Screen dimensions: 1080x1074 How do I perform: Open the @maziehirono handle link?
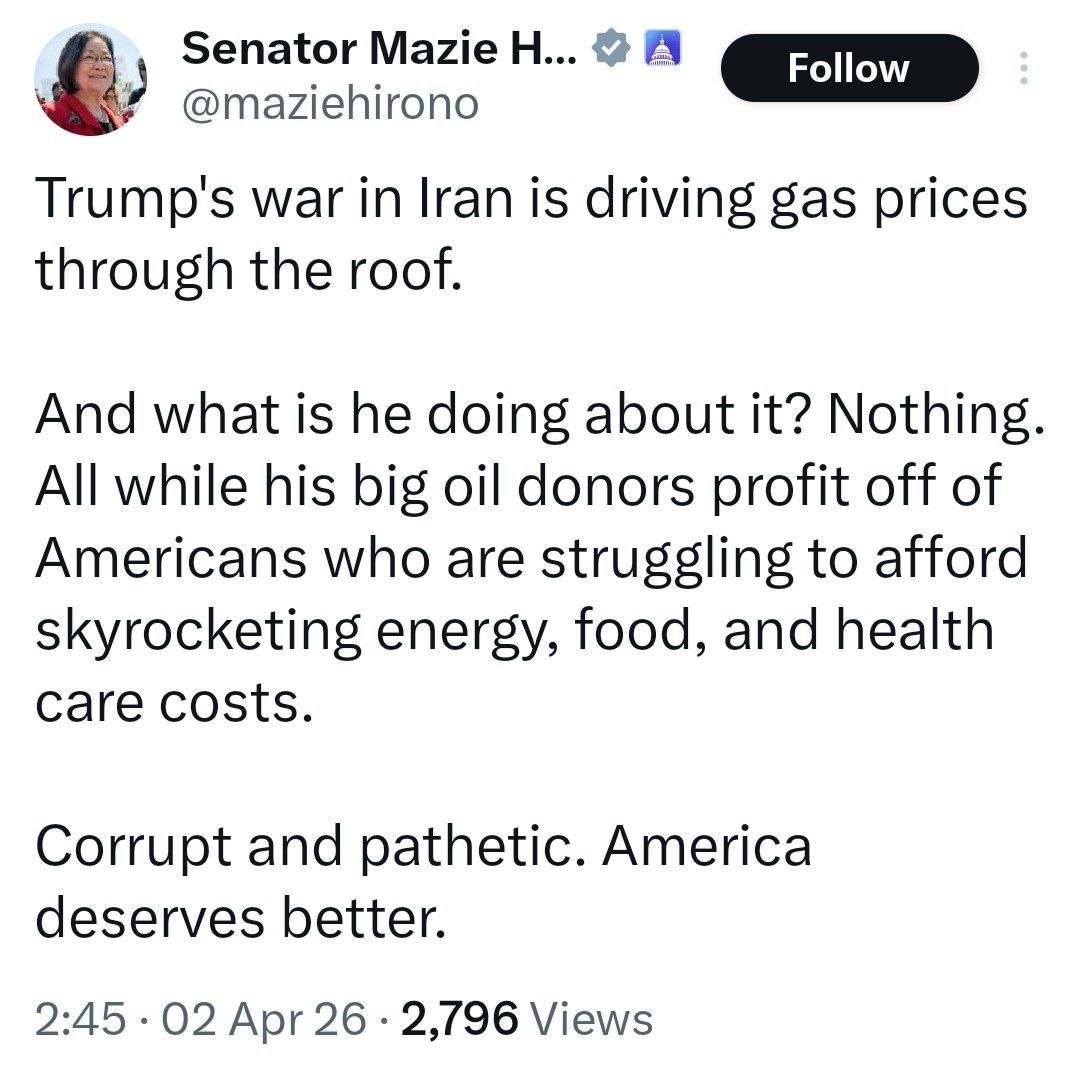point(330,102)
